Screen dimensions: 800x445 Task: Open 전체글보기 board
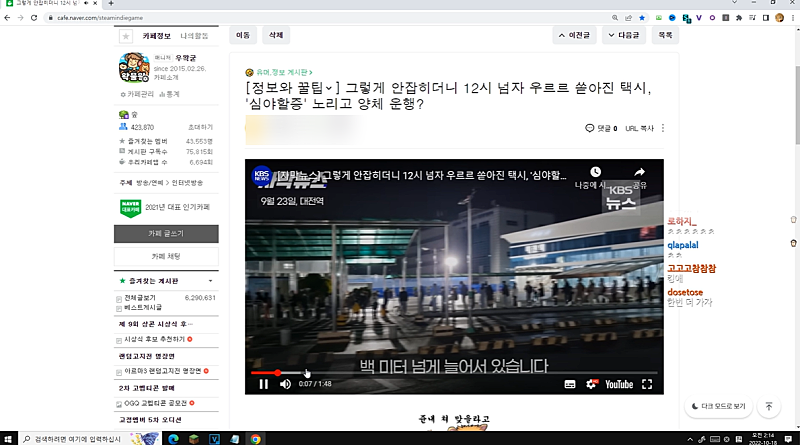tap(140, 298)
